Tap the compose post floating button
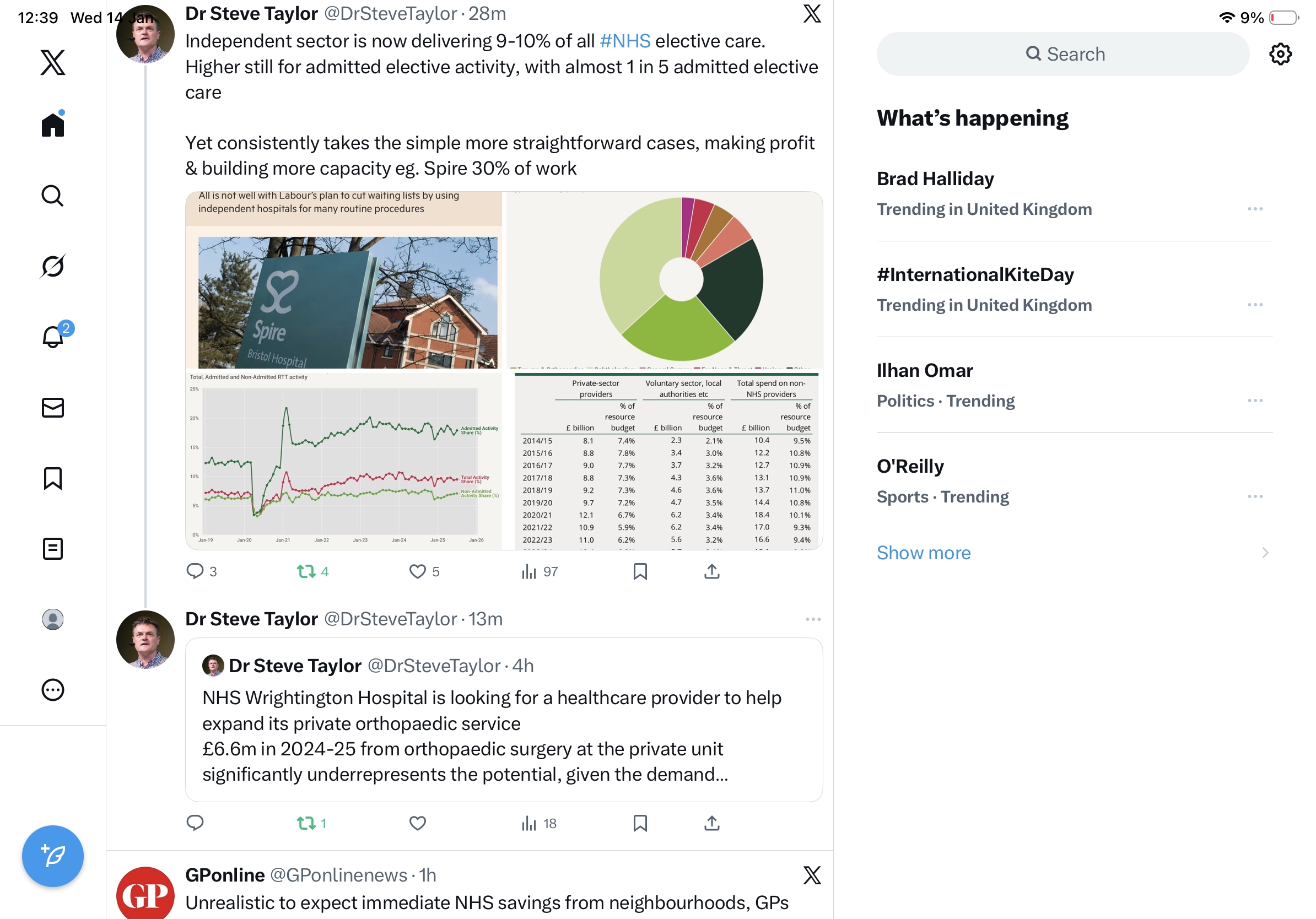Viewport: 1316px width, 919px height. (53, 856)
